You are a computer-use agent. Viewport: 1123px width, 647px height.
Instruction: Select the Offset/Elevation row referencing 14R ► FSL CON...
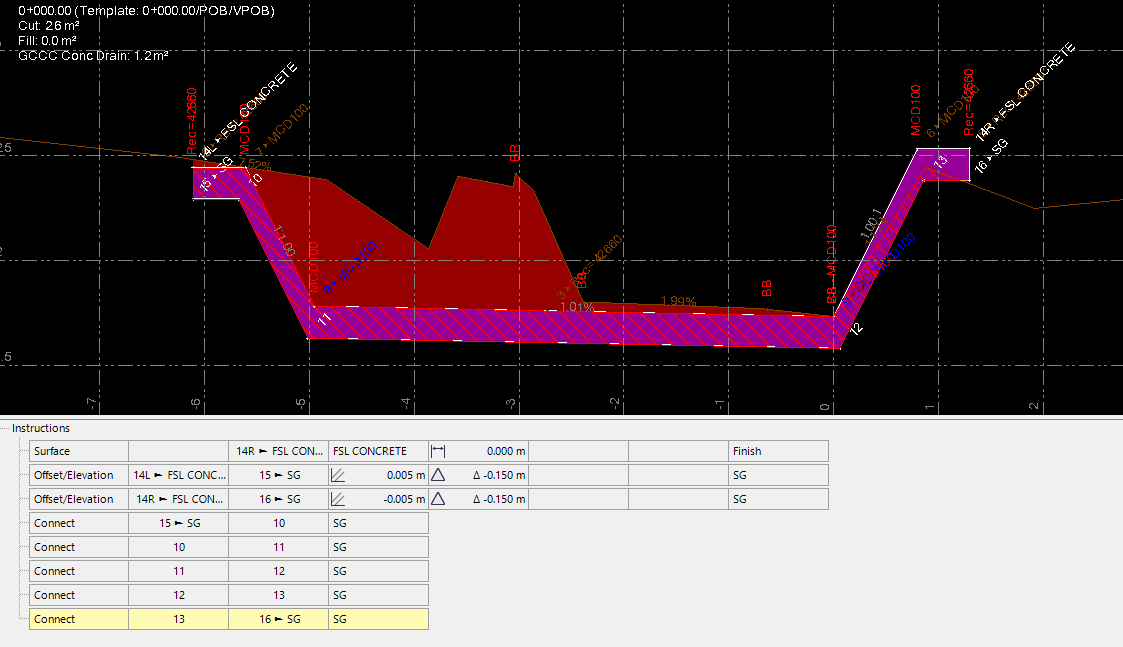79,499
